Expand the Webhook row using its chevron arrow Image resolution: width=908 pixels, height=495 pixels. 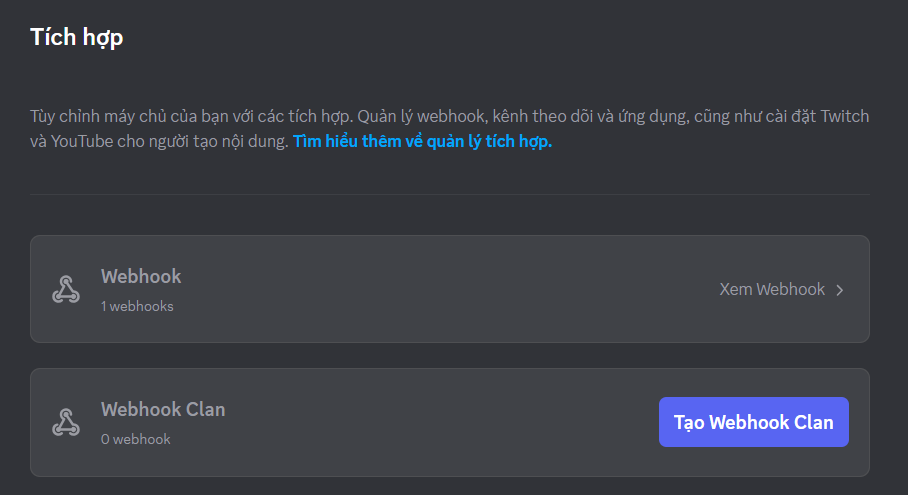pos(840,290)
